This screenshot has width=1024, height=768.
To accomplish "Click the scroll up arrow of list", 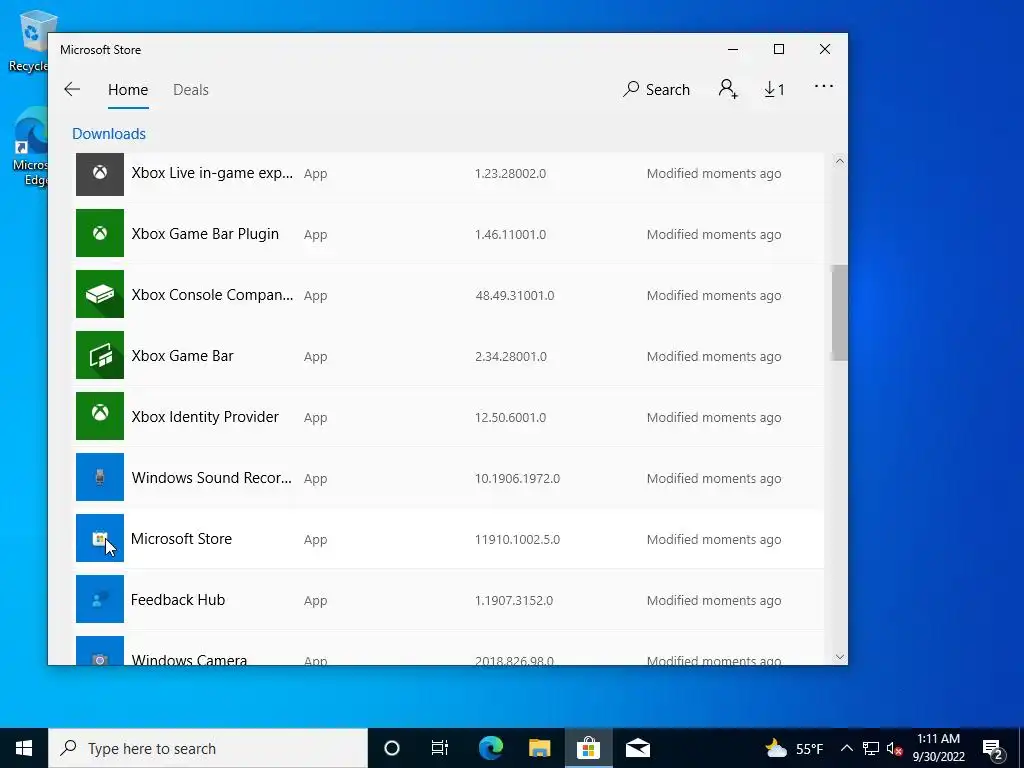I will (840, 161).
